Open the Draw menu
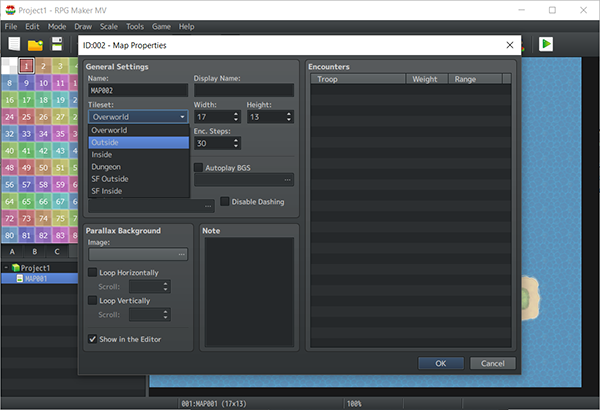600x410 pixels. click(83, 26)
